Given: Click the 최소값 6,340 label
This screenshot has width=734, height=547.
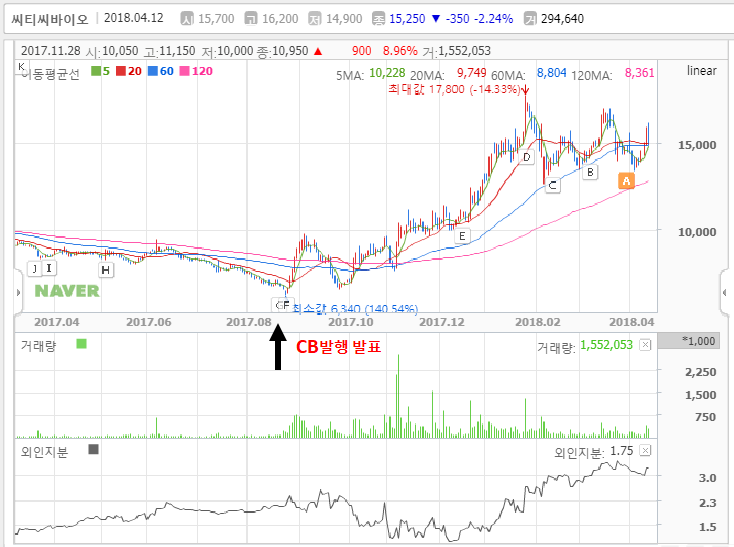Looking at the screenshot, I should [356, 308].
